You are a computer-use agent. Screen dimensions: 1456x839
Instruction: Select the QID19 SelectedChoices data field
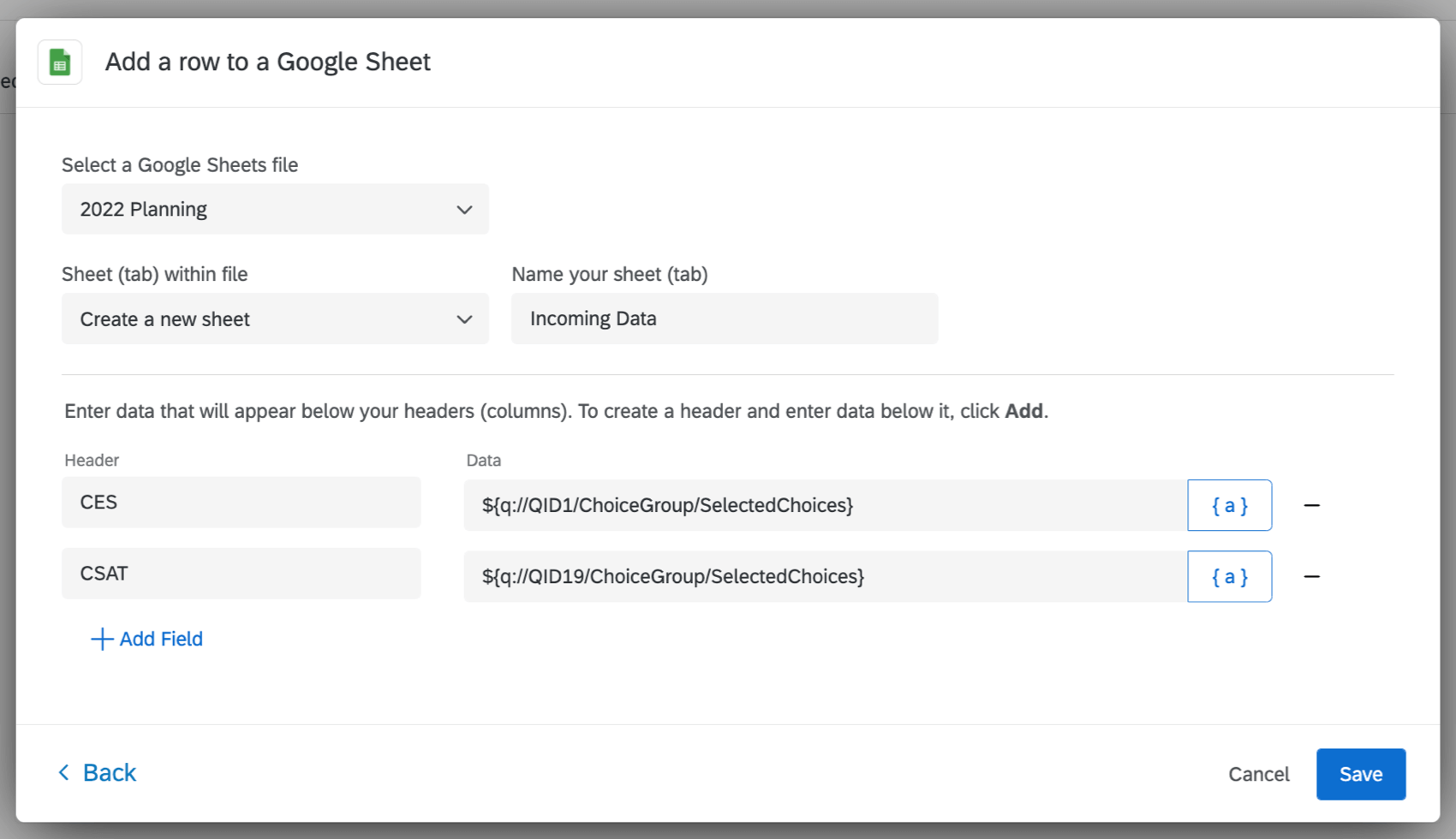(822, 576)
